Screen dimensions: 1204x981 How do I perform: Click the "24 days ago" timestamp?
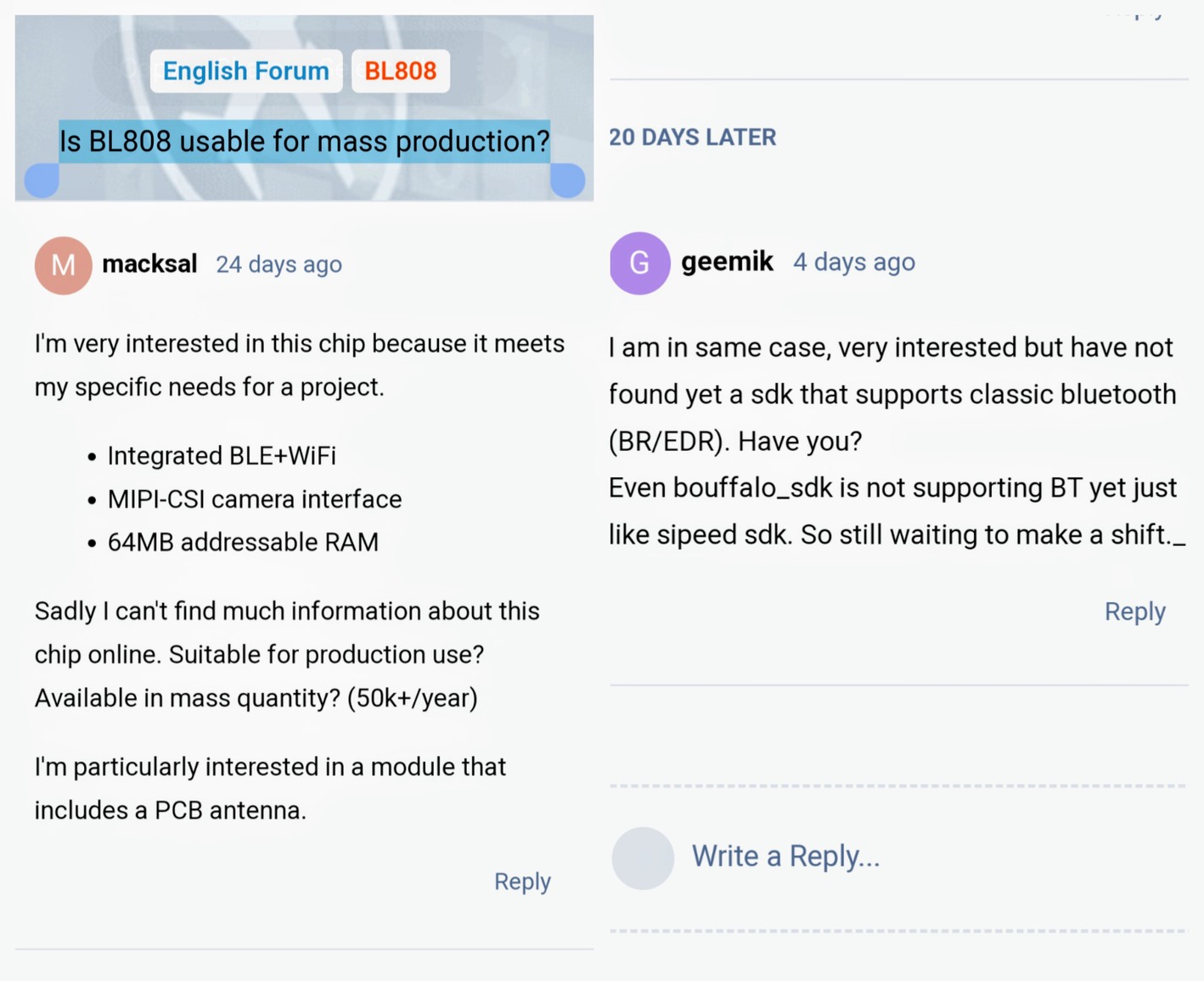click(x=278, y=265)
